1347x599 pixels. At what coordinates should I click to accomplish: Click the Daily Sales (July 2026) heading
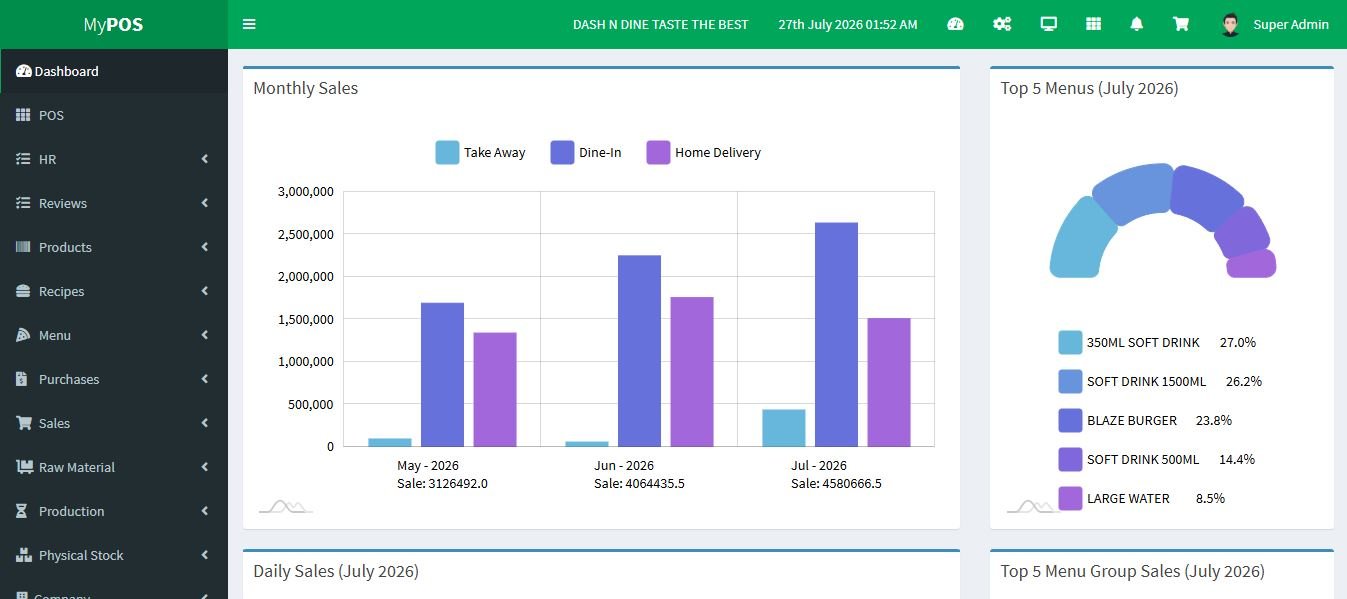pos(336,571)
